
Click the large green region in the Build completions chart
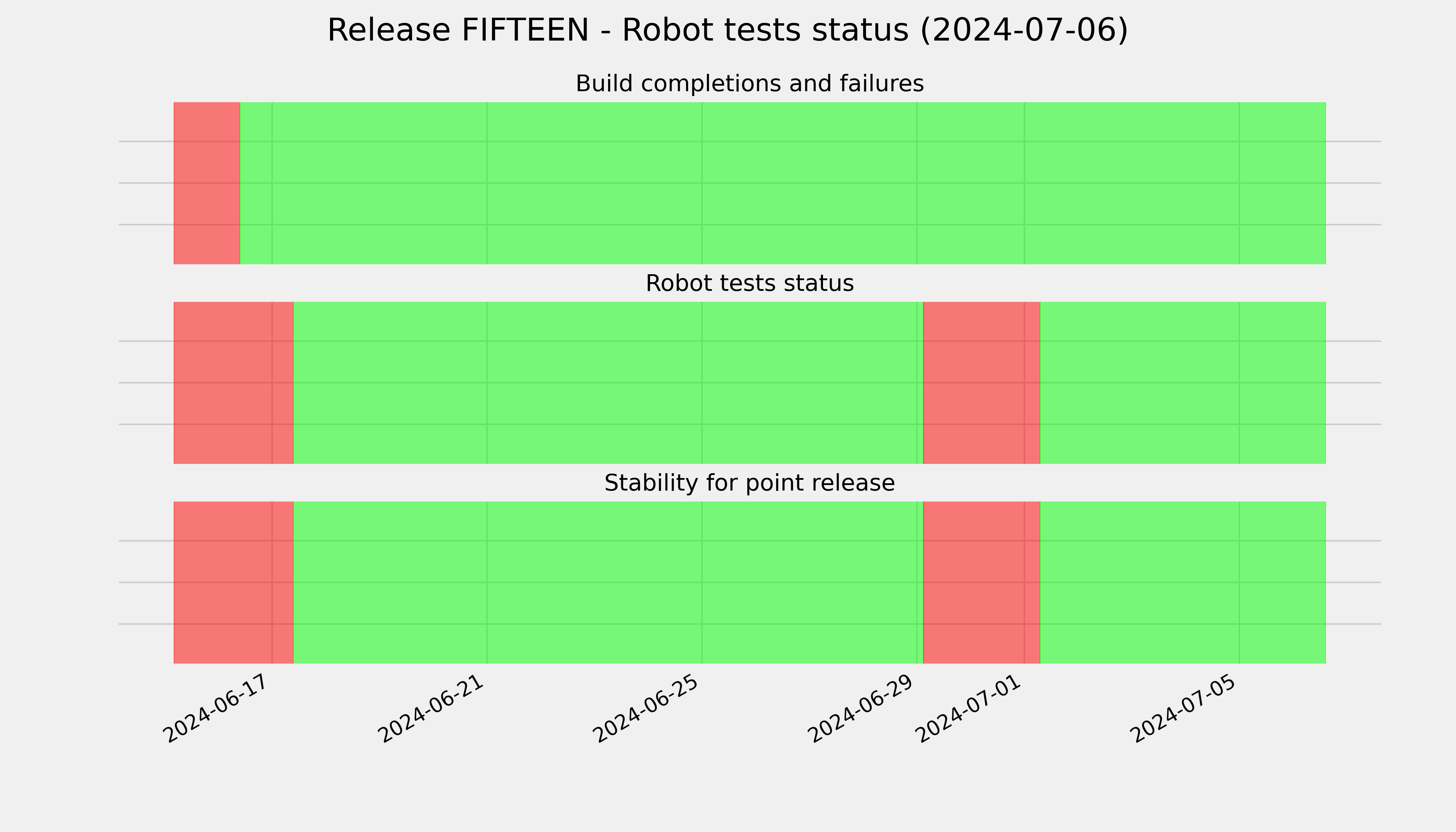[x=783, y=183]
